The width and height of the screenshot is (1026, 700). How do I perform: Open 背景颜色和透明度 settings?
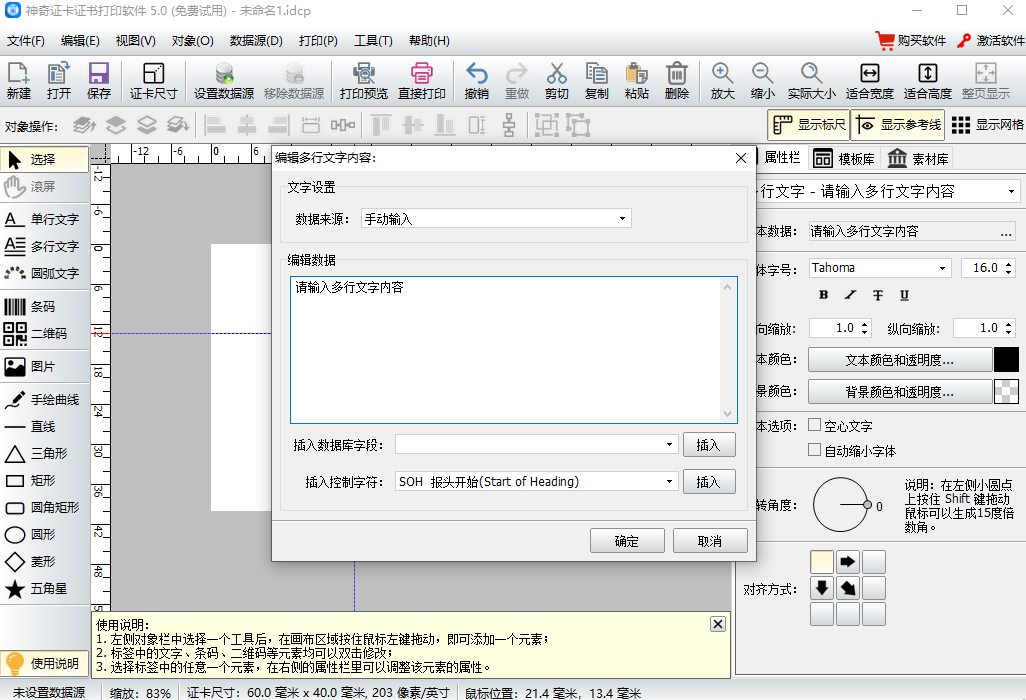click(x=900, y=392)
